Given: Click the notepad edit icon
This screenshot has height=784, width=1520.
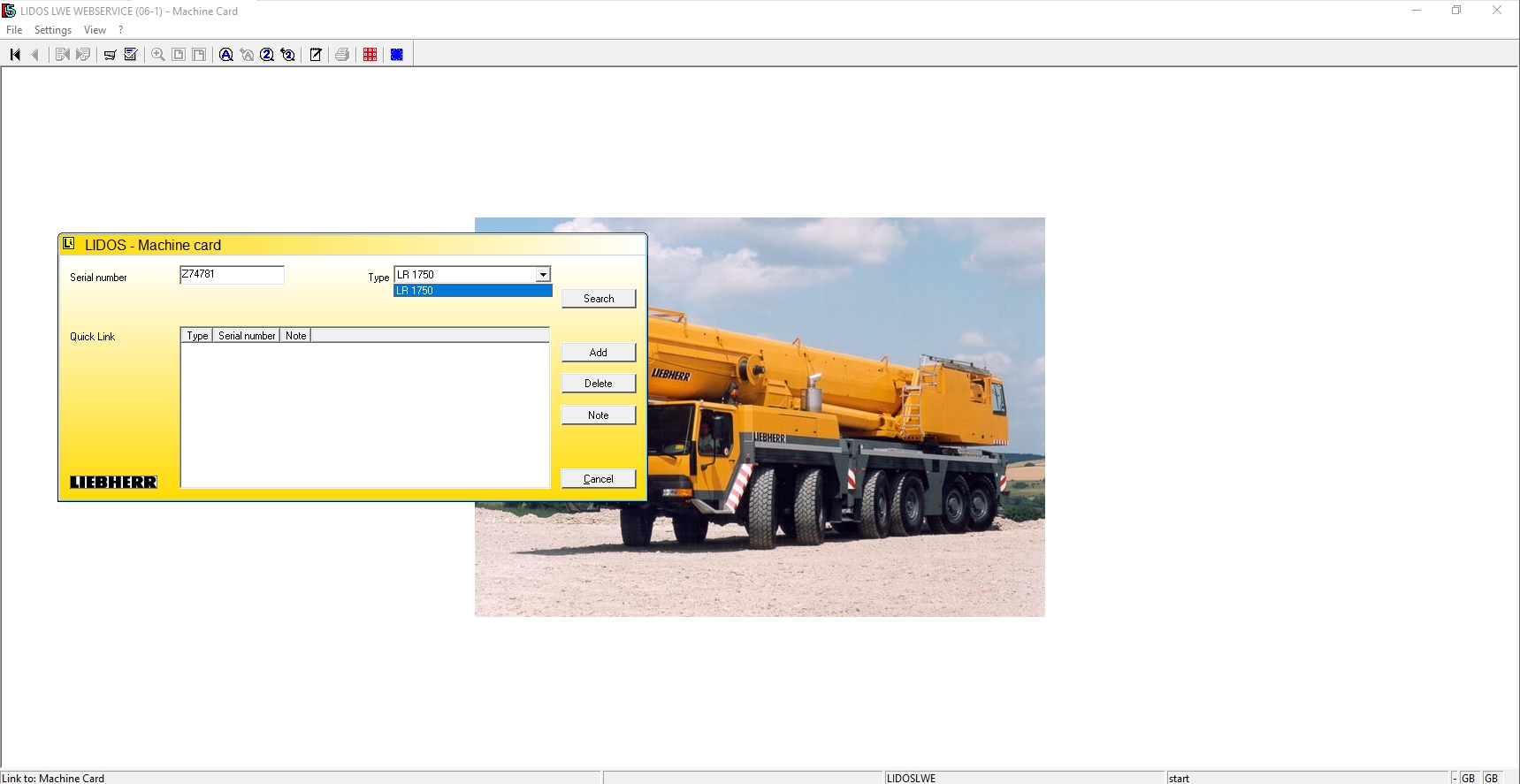Looking at the screenshot, I should coord(316,55).
